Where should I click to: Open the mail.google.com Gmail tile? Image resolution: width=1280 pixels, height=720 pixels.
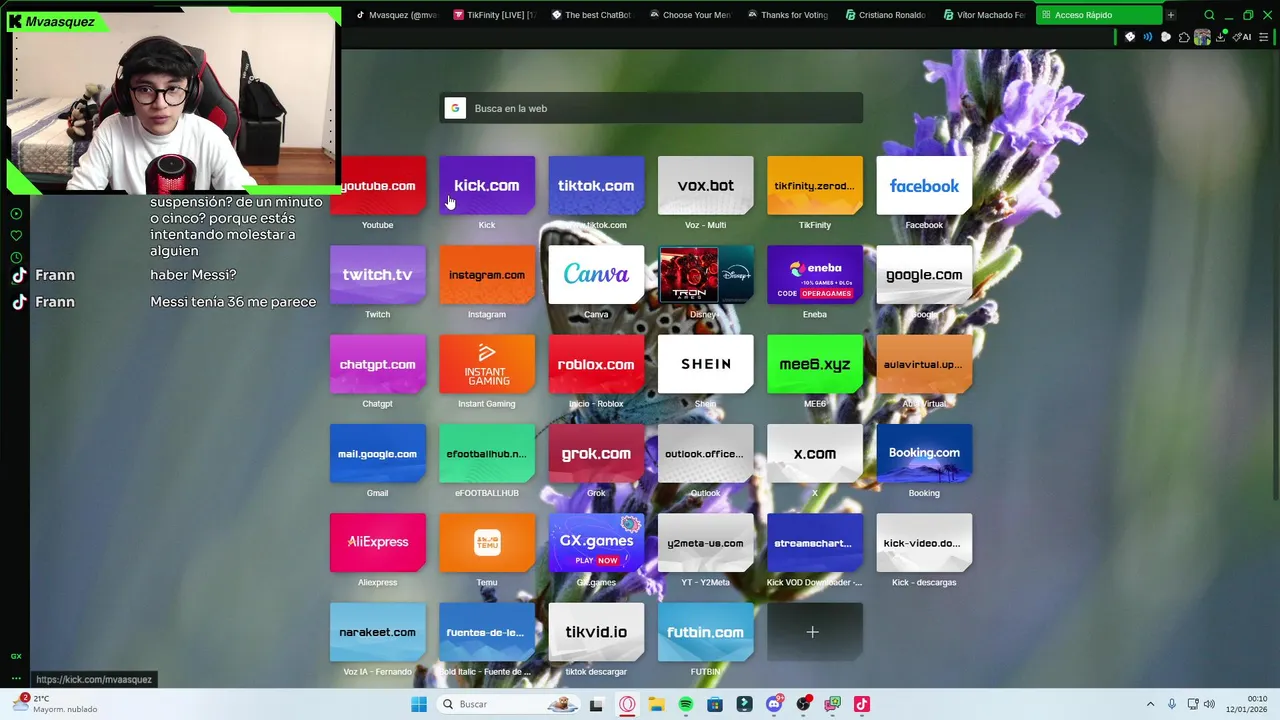click(x=377, y=454)
